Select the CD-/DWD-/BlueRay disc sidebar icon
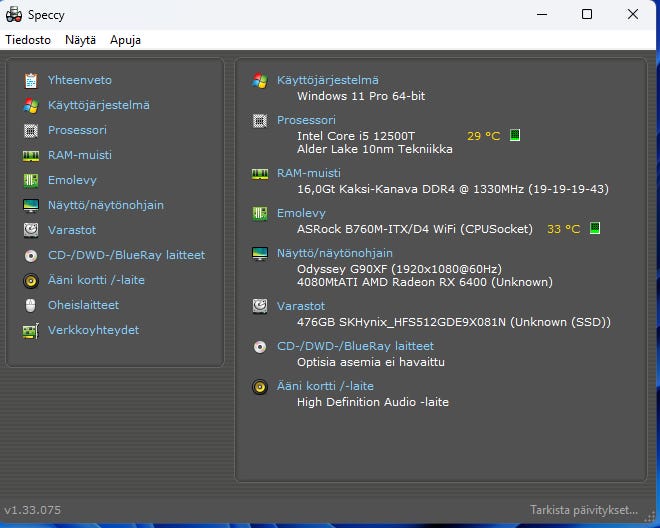 point(31,255)
